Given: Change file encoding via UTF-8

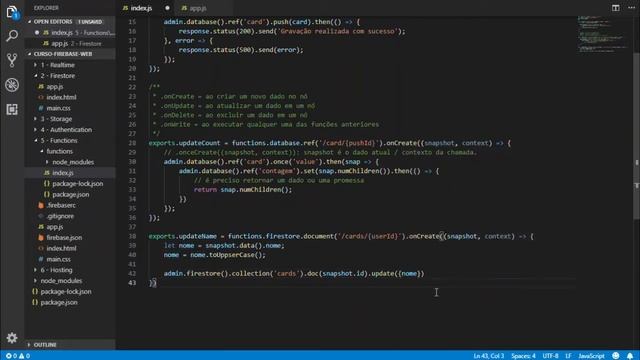Looking at the screenshot, I should pos(550,356).
